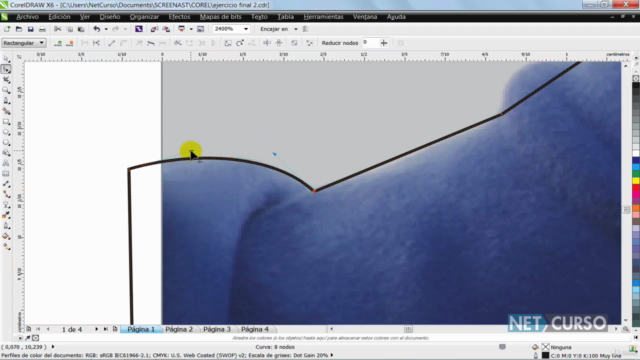Open the application launcher dropdown arrow
Viewport: 640px width, 360px height.
point(191,29)
